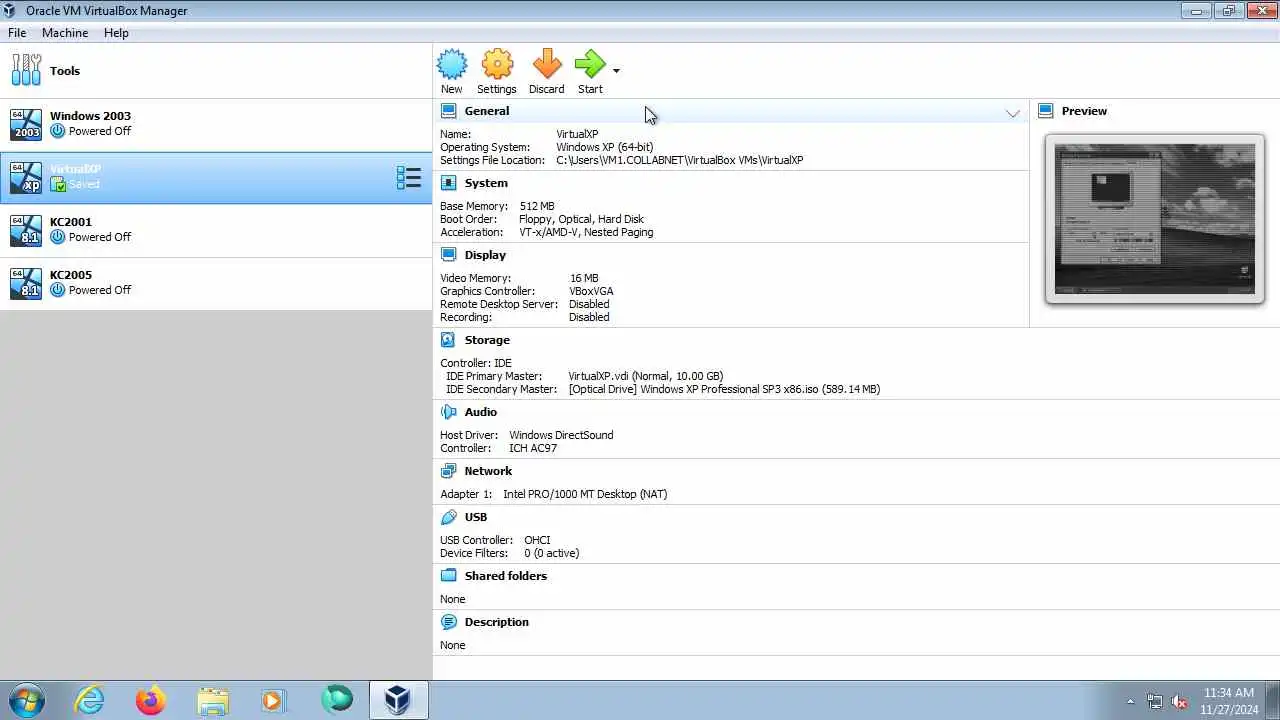Click the Discard saved state icon
This screenshot has height=720, width=1280.
tap(546, 64)
